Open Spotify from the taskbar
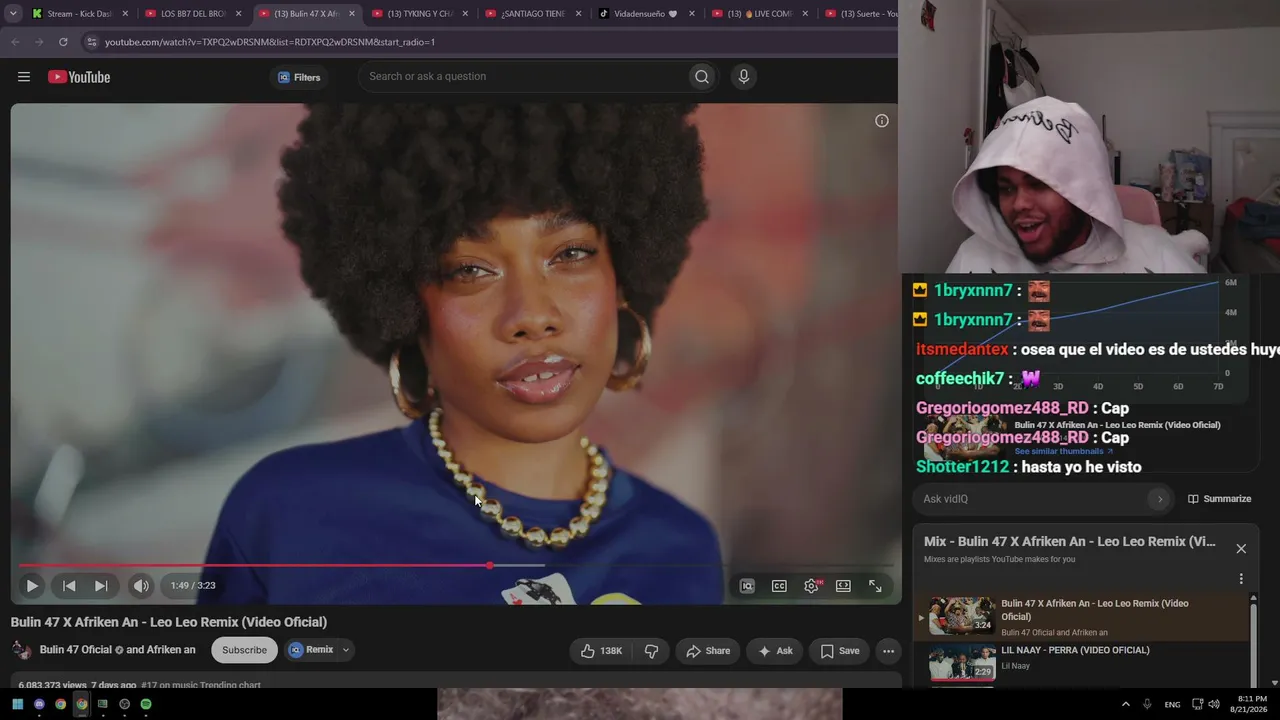Image resolution: width=1280 pixels, height=720 pixels. pyautogui.click(x=146, y=704)
